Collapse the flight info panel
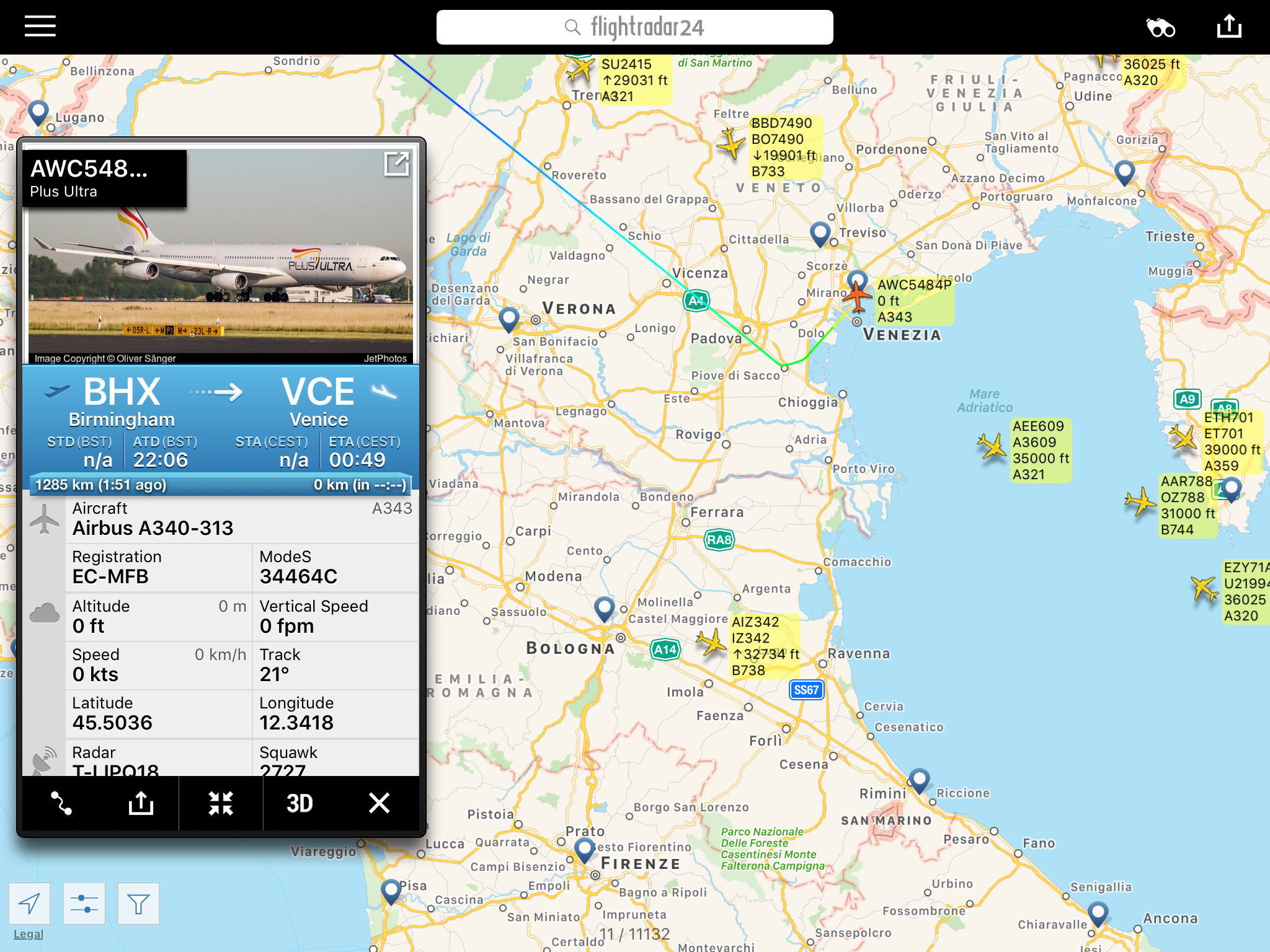 pyautogui.click(x=221, y=803)
